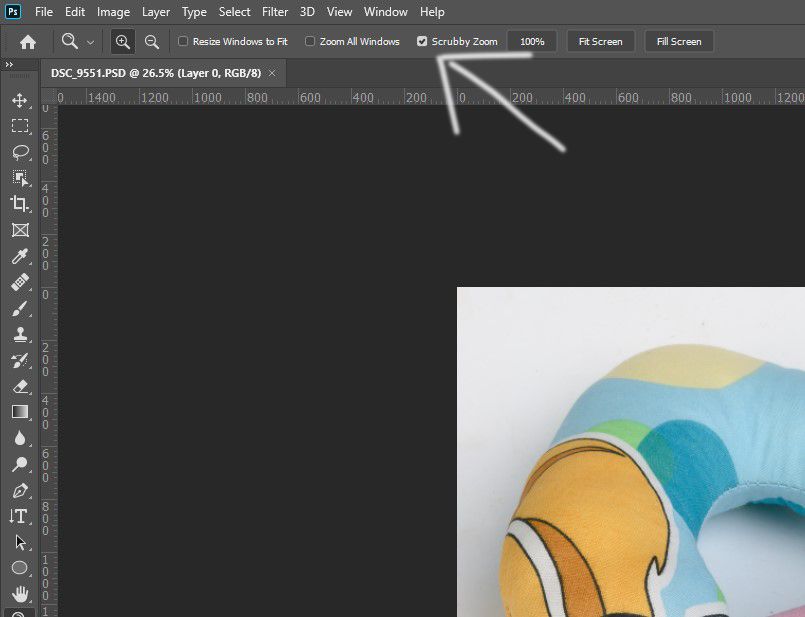This screenshot has height=617, width=805.
Task: Select the Eyedropper tool
Action: (x=20, y=256)
